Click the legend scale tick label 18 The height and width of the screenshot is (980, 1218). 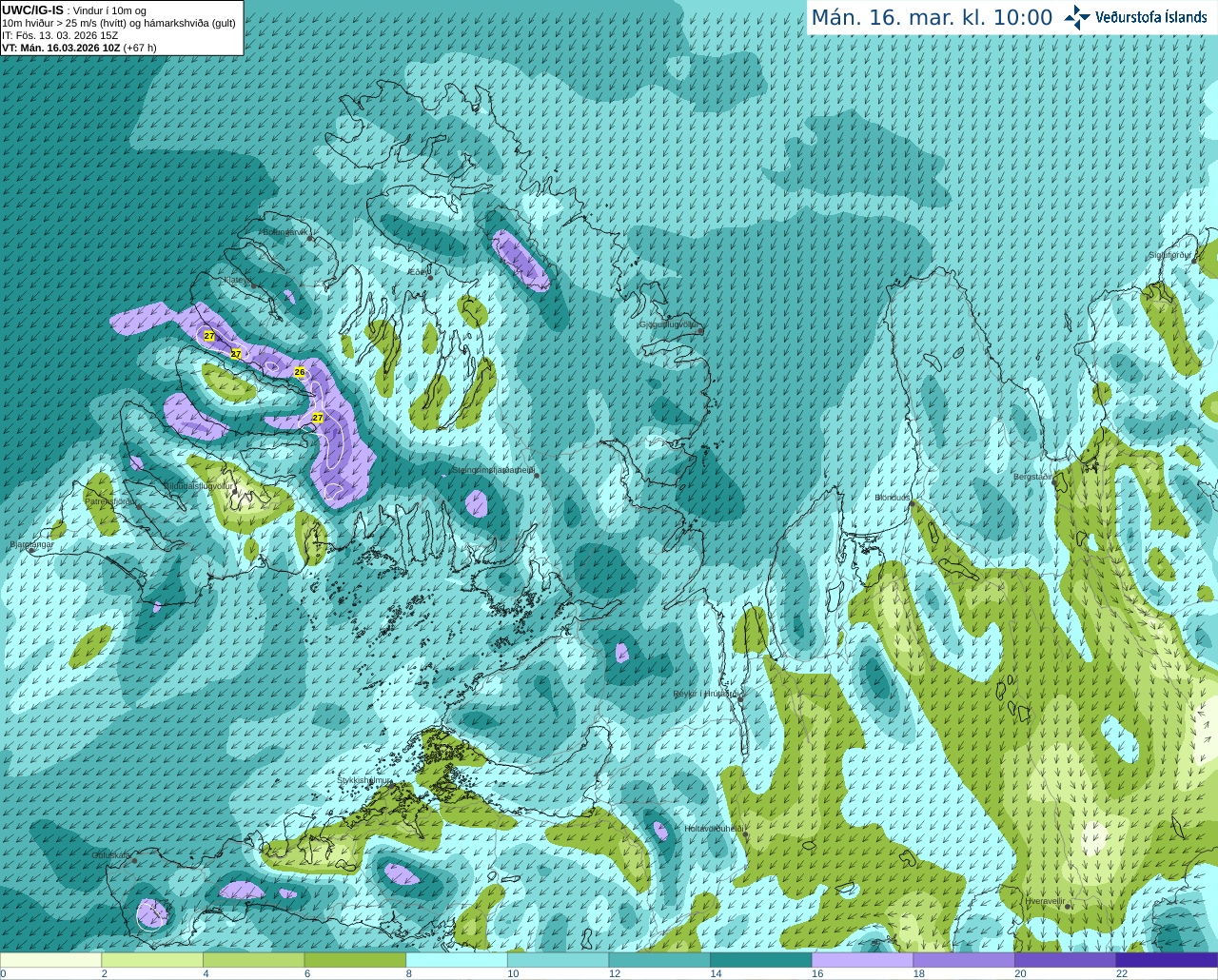click(919, 973)
